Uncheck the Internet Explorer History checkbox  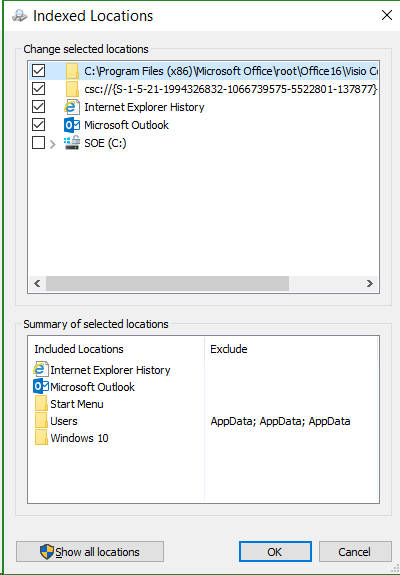pyautogui.click(x=38, y=107)
